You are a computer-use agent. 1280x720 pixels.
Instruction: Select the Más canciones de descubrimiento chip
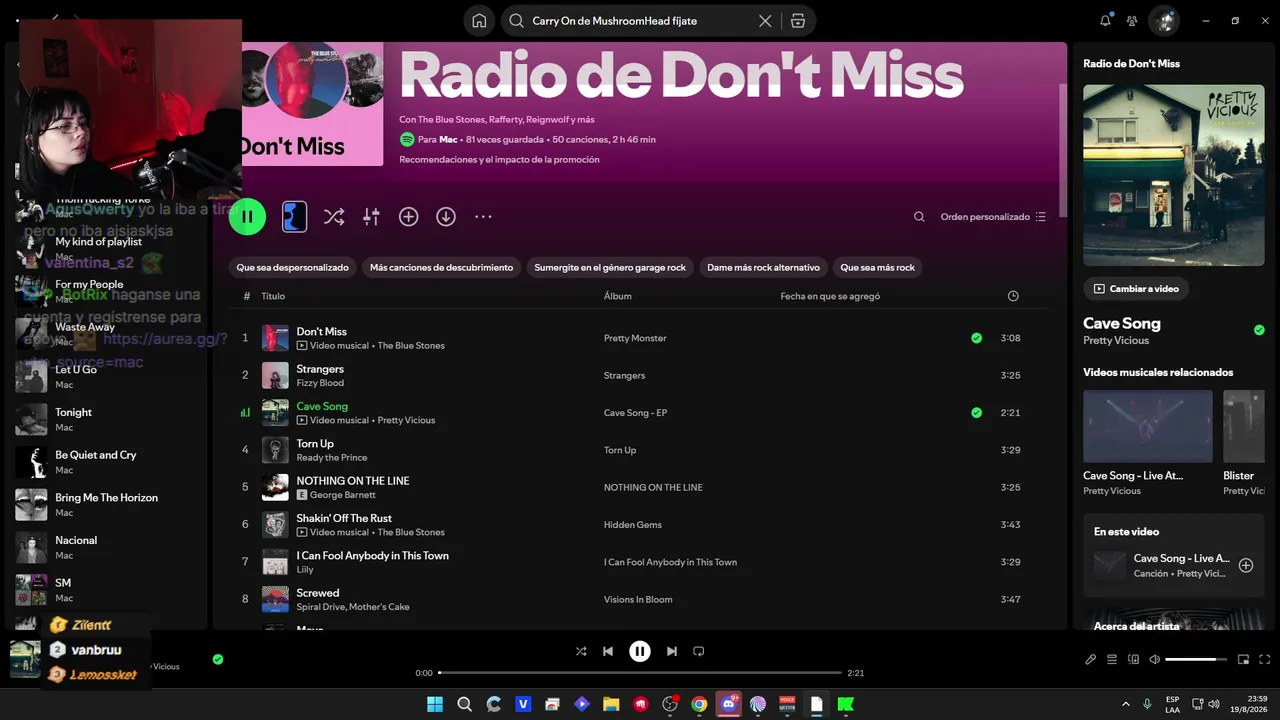pyautogui.click(x=441, y=267)
